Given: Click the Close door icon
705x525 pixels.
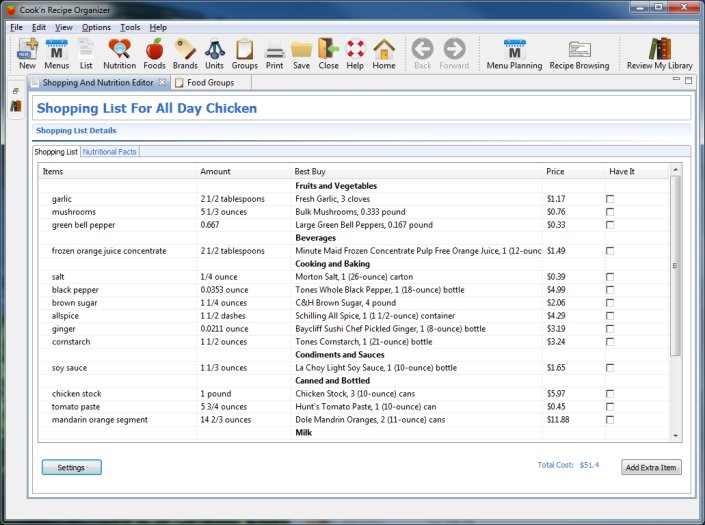Looking at the screenshot, I should (328, 53).
